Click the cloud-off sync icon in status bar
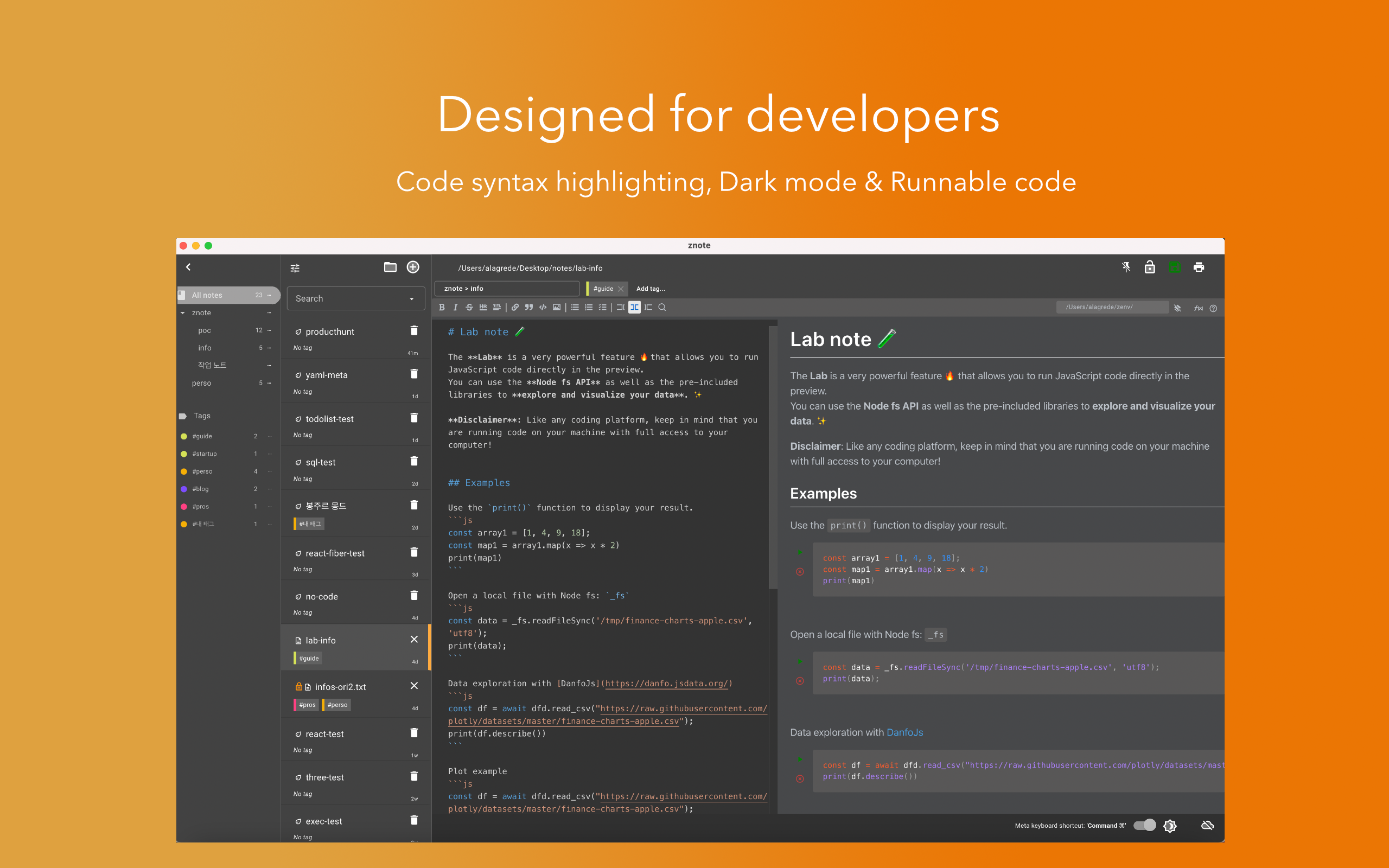1389x868 pixels. click(x=1207, y=826)
